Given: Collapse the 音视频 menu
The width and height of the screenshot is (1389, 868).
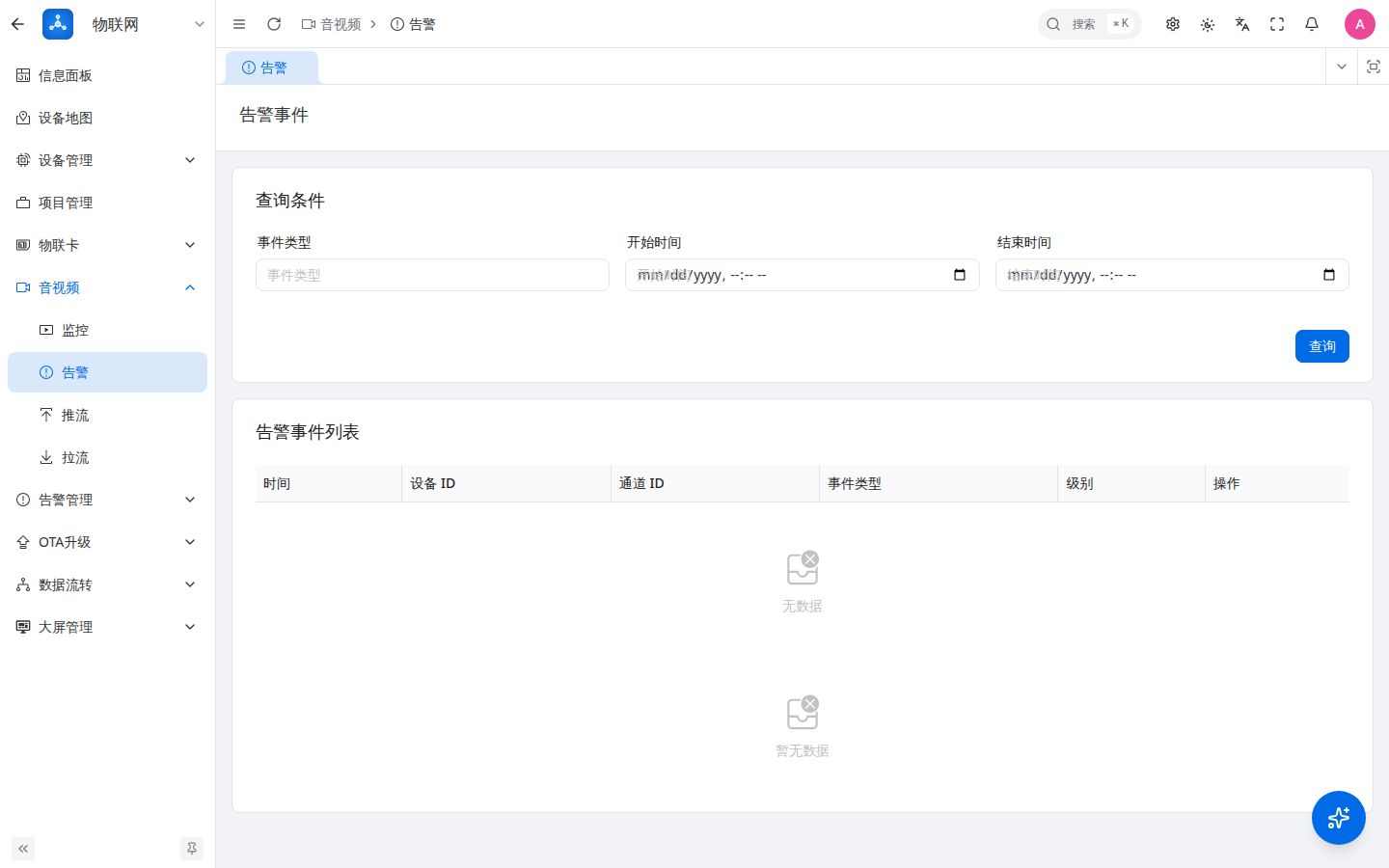Looking at the screenshot, I should pos(107,287).
